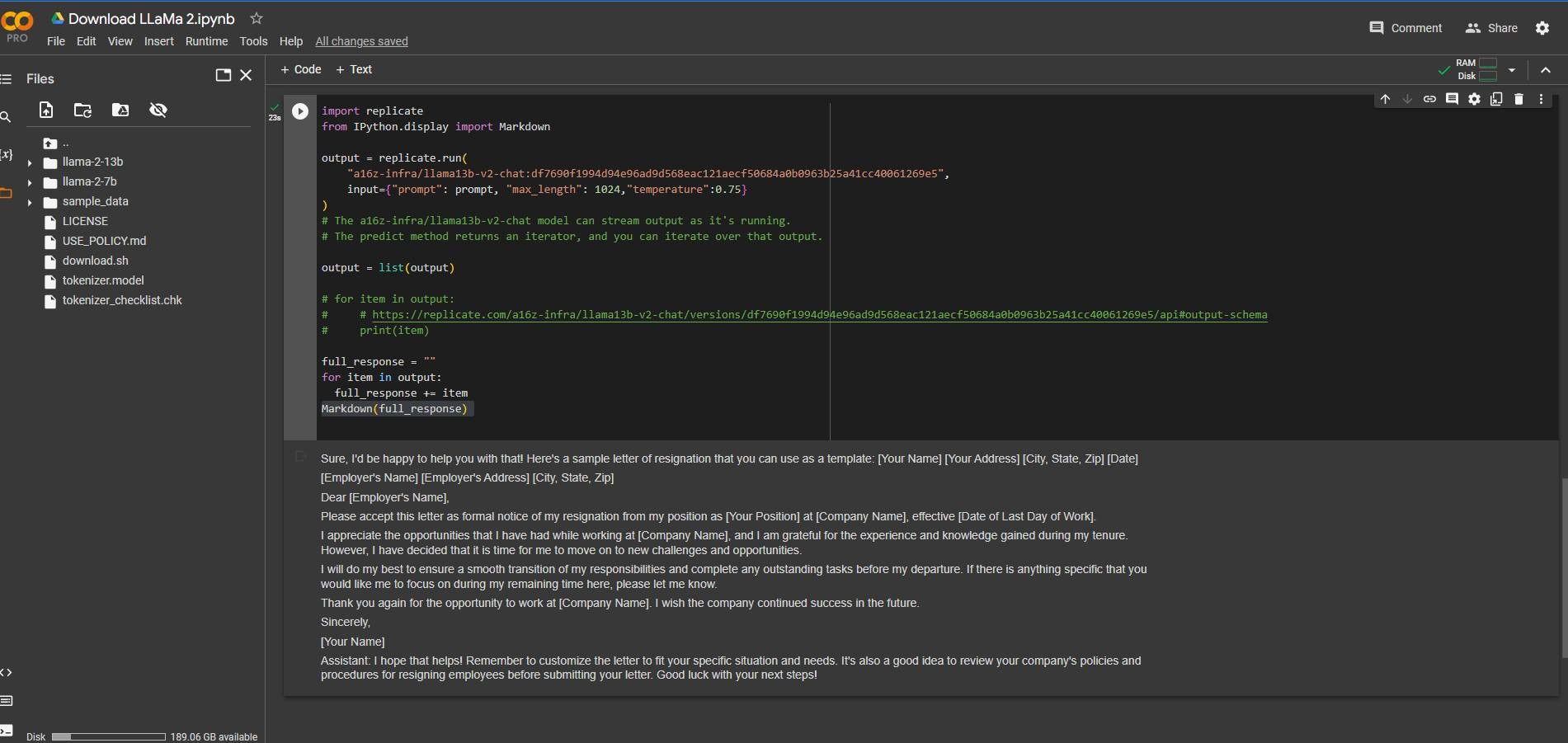Copy link to cell icon
The image size is (1568, 743).
[x=1429, y=99]
